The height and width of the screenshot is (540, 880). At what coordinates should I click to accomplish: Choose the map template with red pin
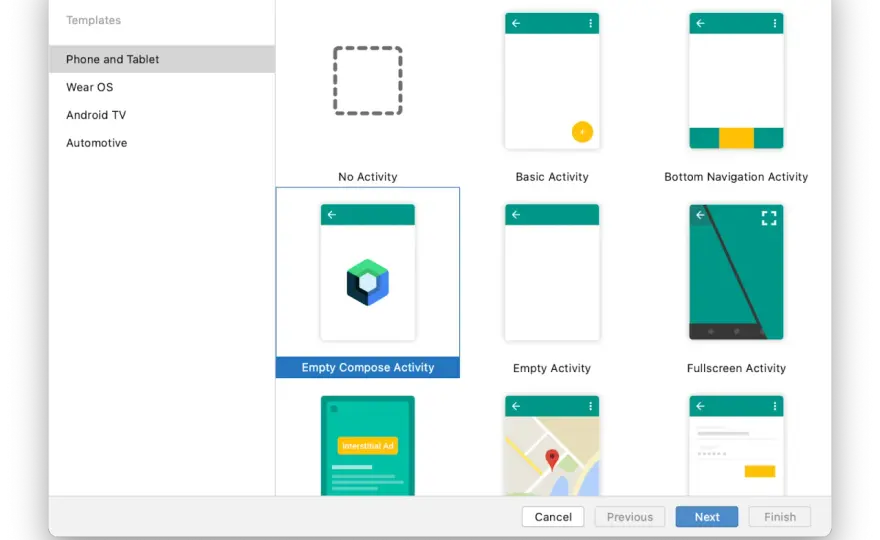552,446
